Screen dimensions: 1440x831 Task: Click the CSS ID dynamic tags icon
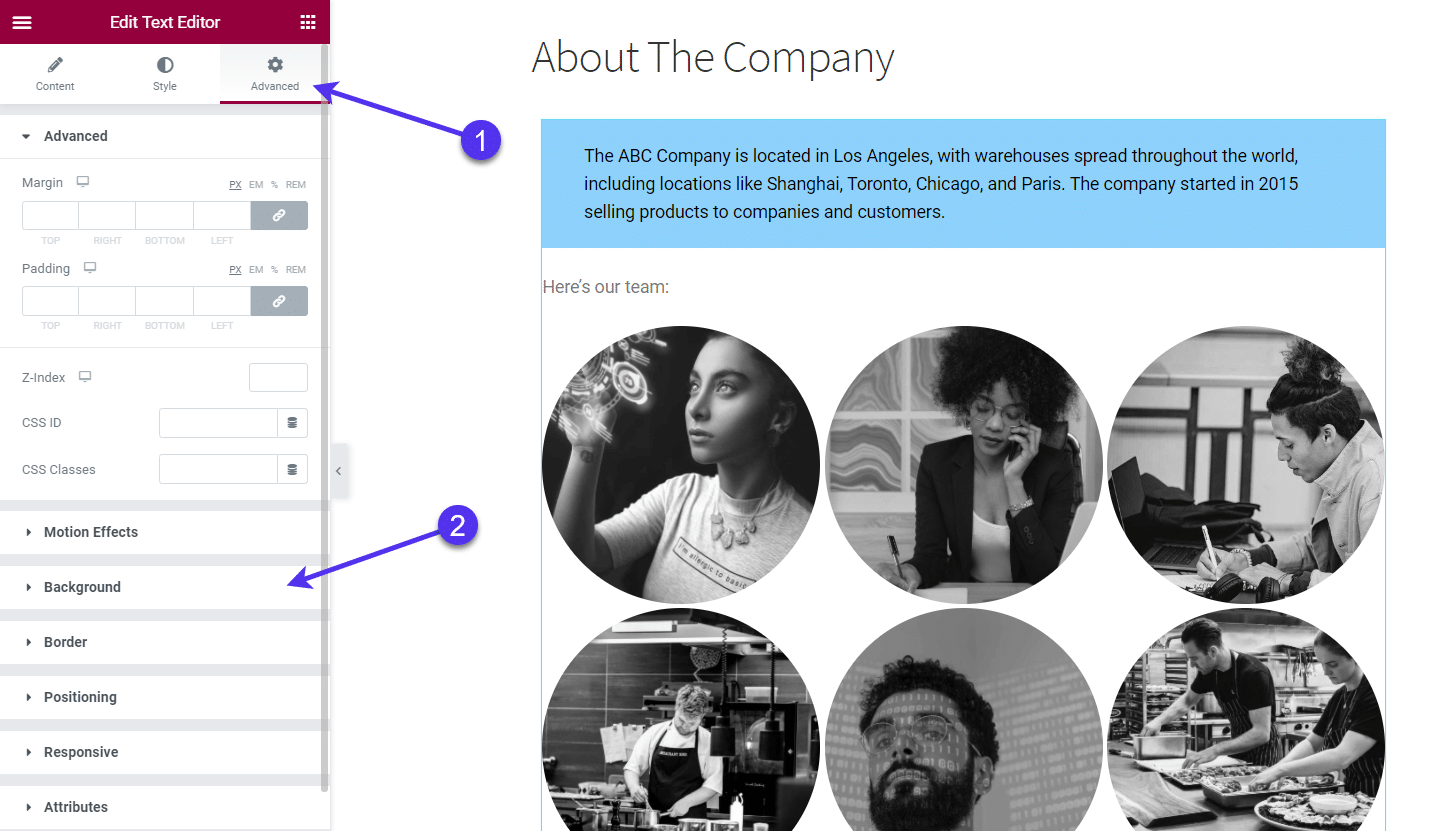[x=292, y=423]
